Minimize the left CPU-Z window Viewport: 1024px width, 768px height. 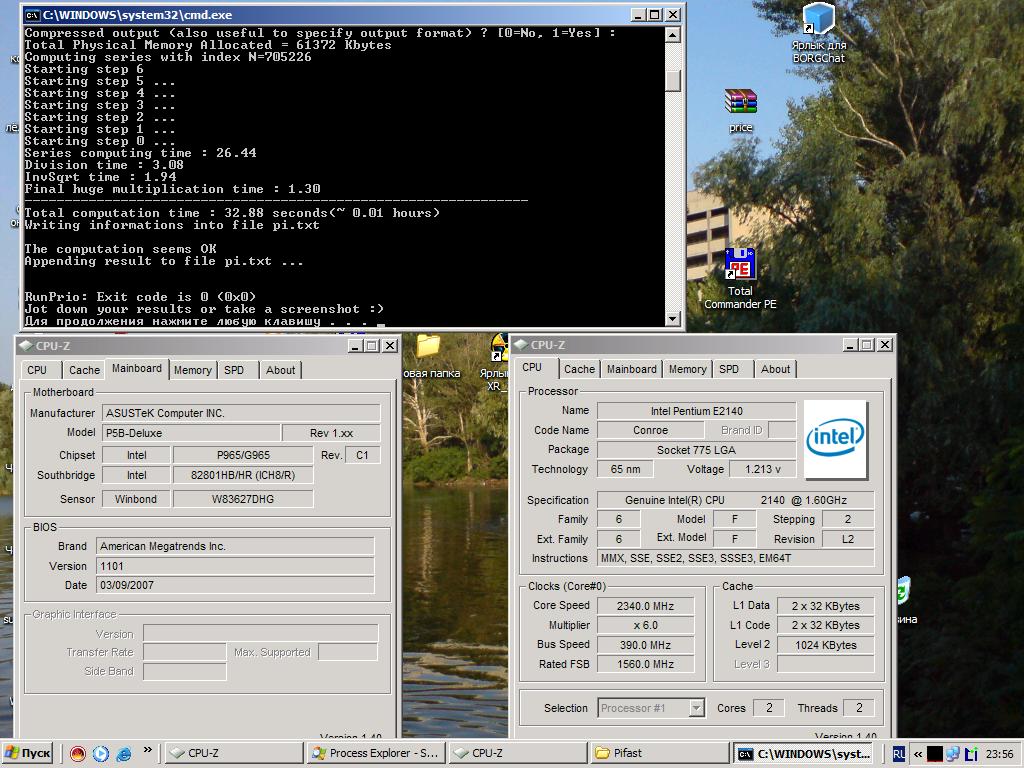tap(355, 345)
